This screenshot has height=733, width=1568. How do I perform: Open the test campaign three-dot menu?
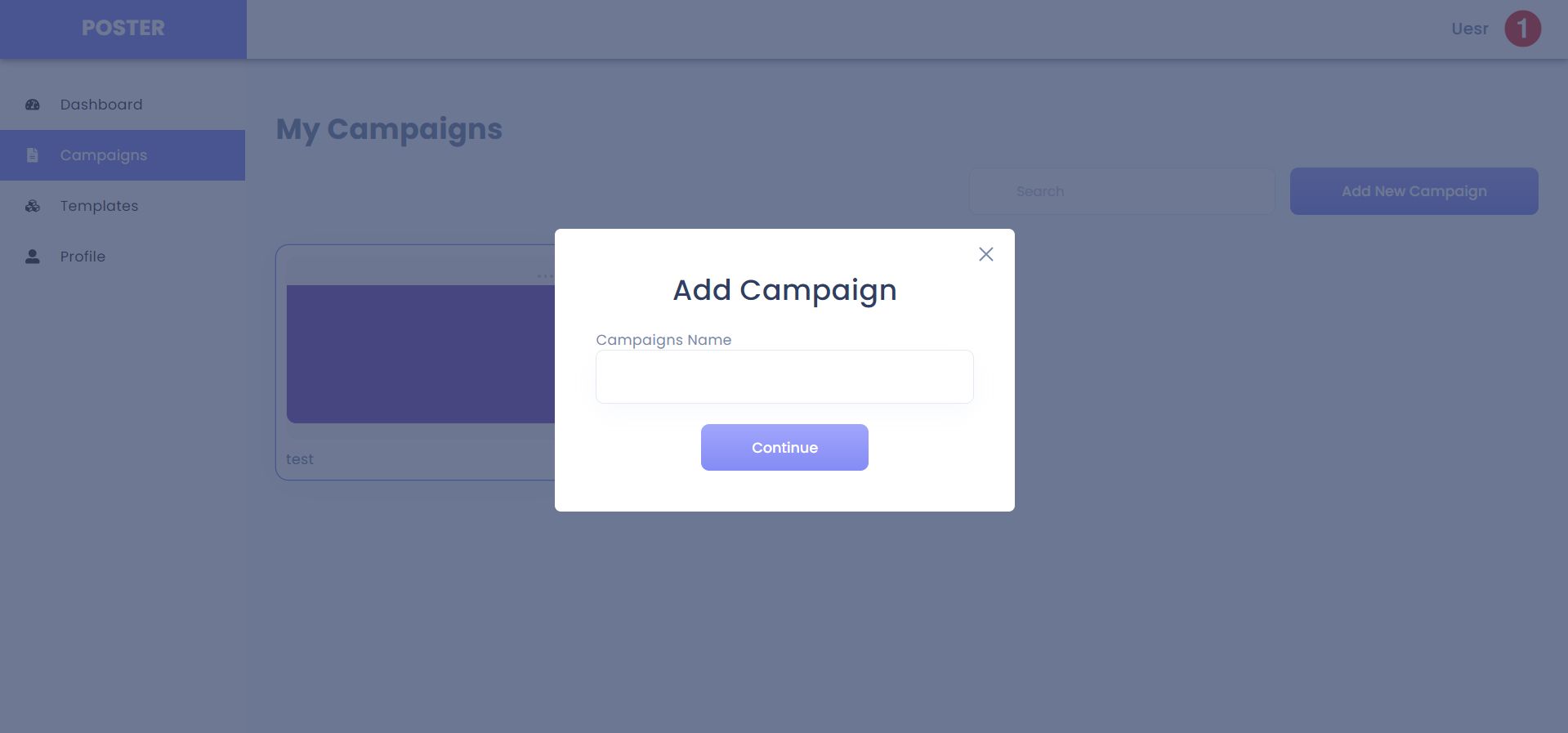coord(544,276)
